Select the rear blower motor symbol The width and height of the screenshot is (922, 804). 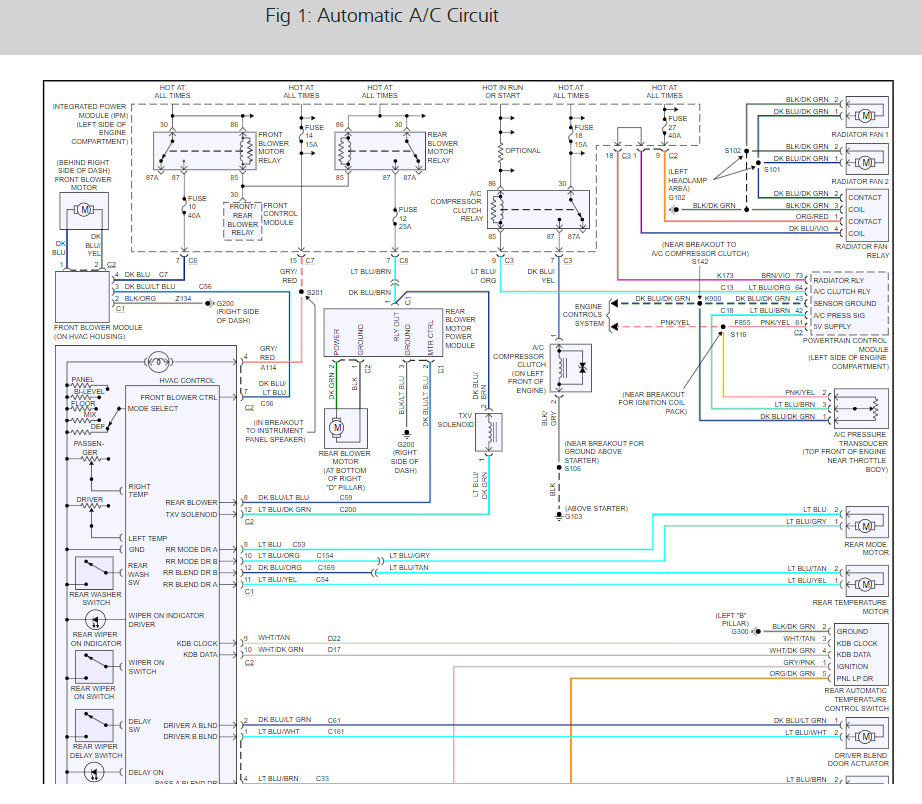tap(337, 428)
